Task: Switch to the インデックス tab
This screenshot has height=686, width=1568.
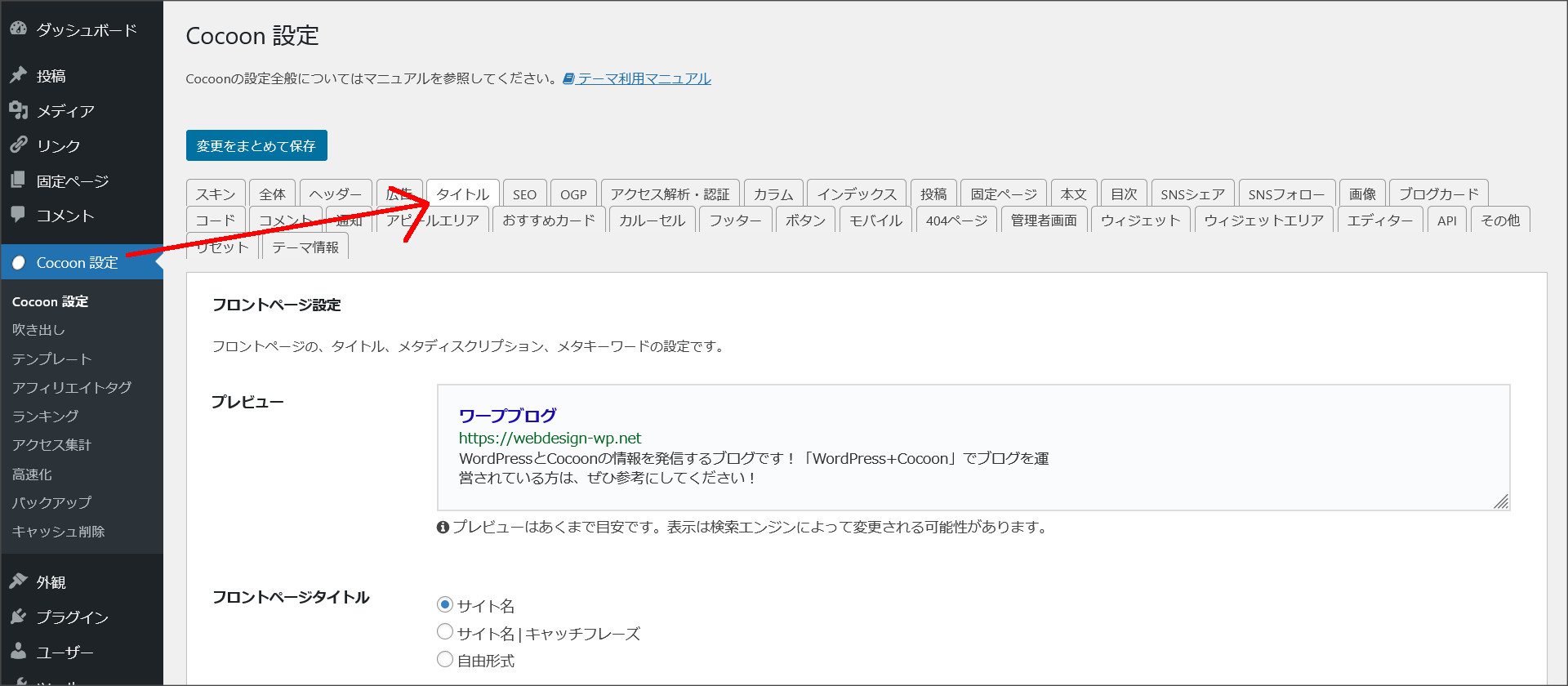Action: 857,194
